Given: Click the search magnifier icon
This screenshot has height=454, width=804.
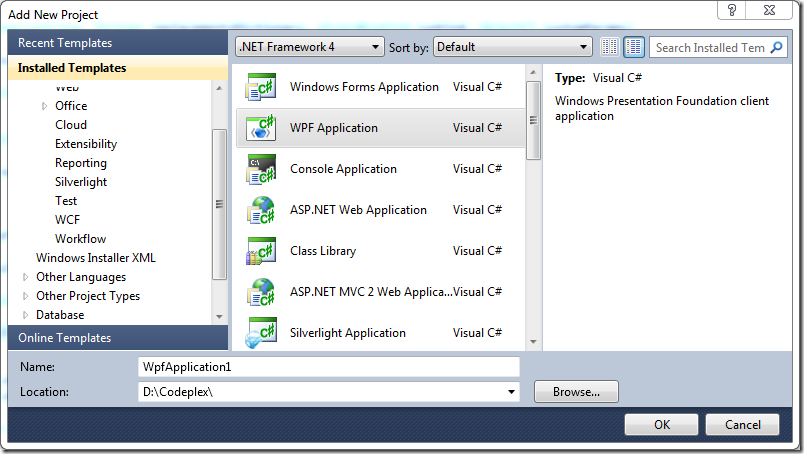Looking at the screenshot, I should 777,47.
